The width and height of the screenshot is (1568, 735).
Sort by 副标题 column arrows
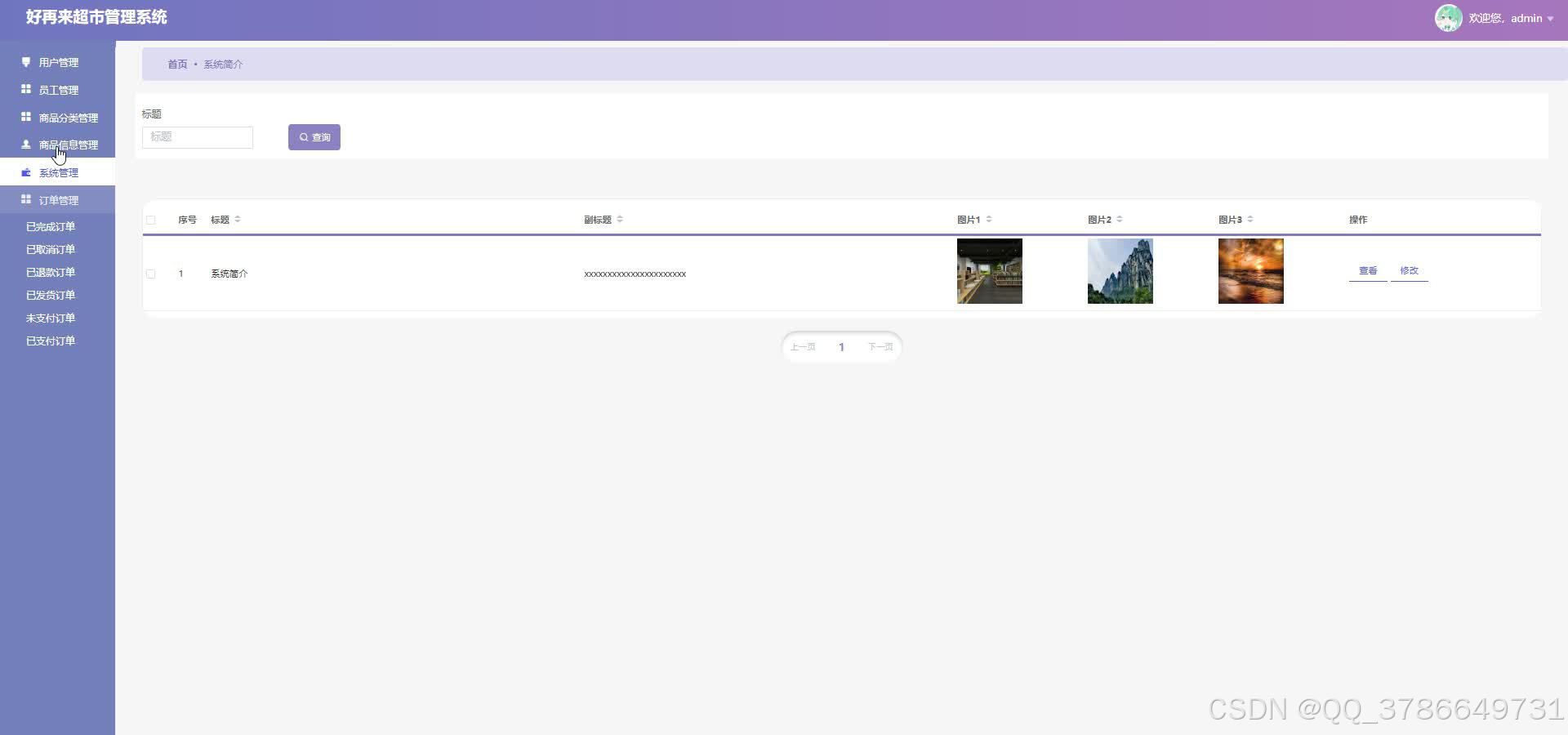pyautogui.click(x=620, y=219)
